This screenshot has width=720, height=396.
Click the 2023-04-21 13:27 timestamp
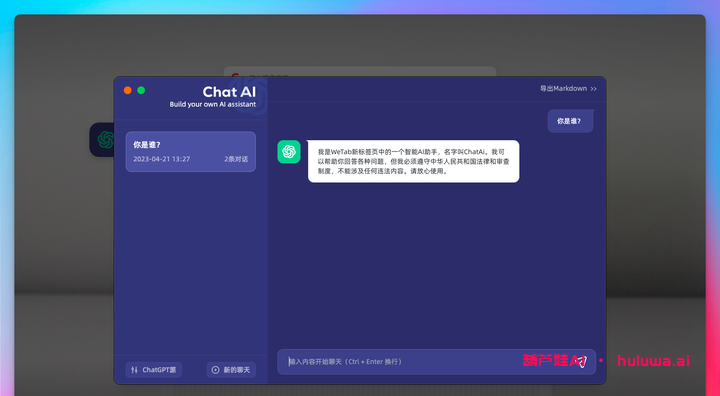click(162, 159)
